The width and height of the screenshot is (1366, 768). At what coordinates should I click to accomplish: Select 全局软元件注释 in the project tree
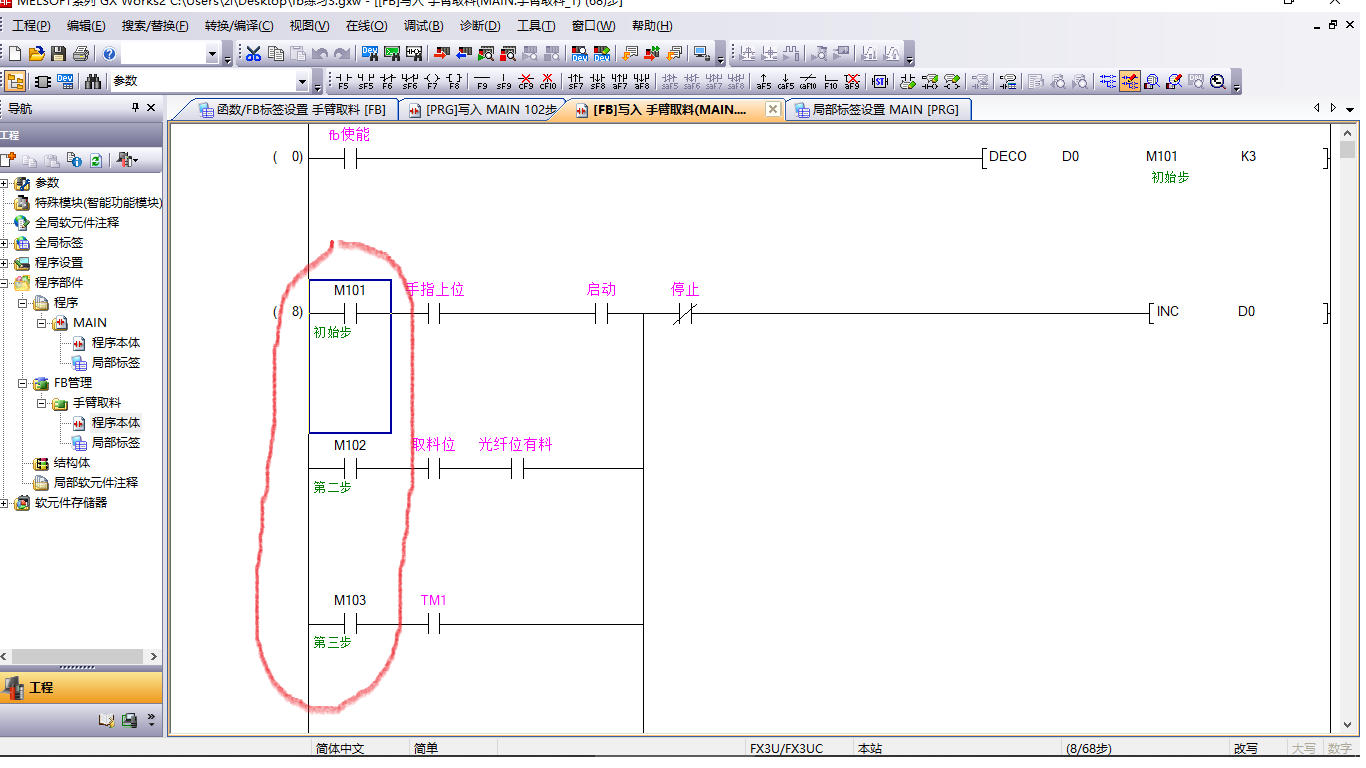tap(76, 223)
